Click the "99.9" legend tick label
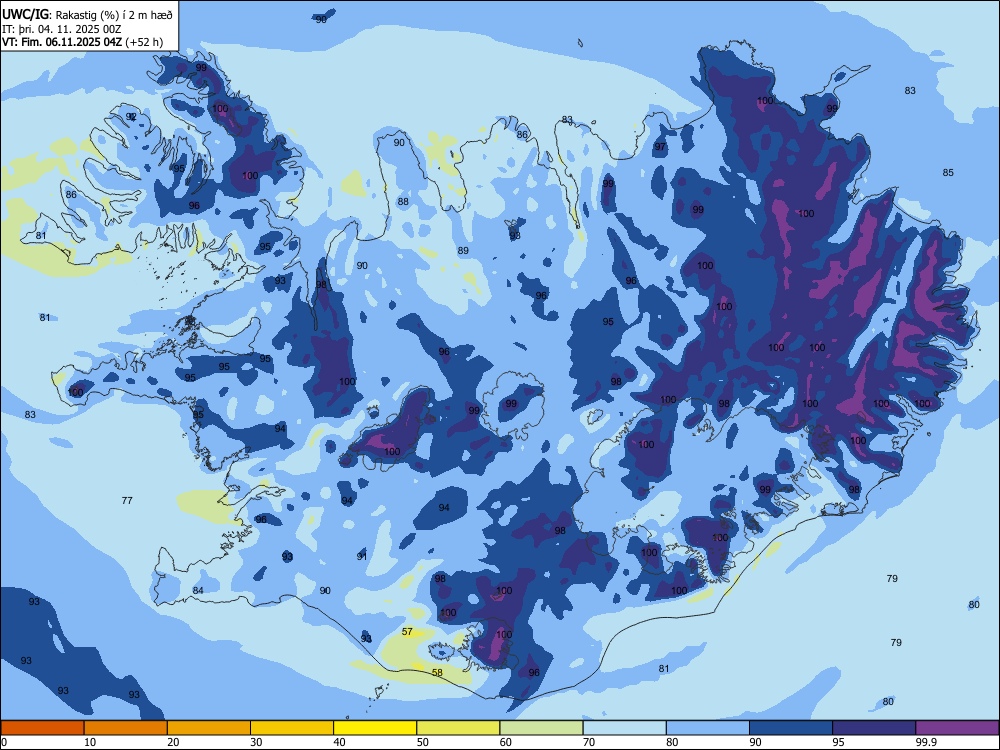This screenshot has width=1000, height=750. pyautogui.click(x=926, y=742)
